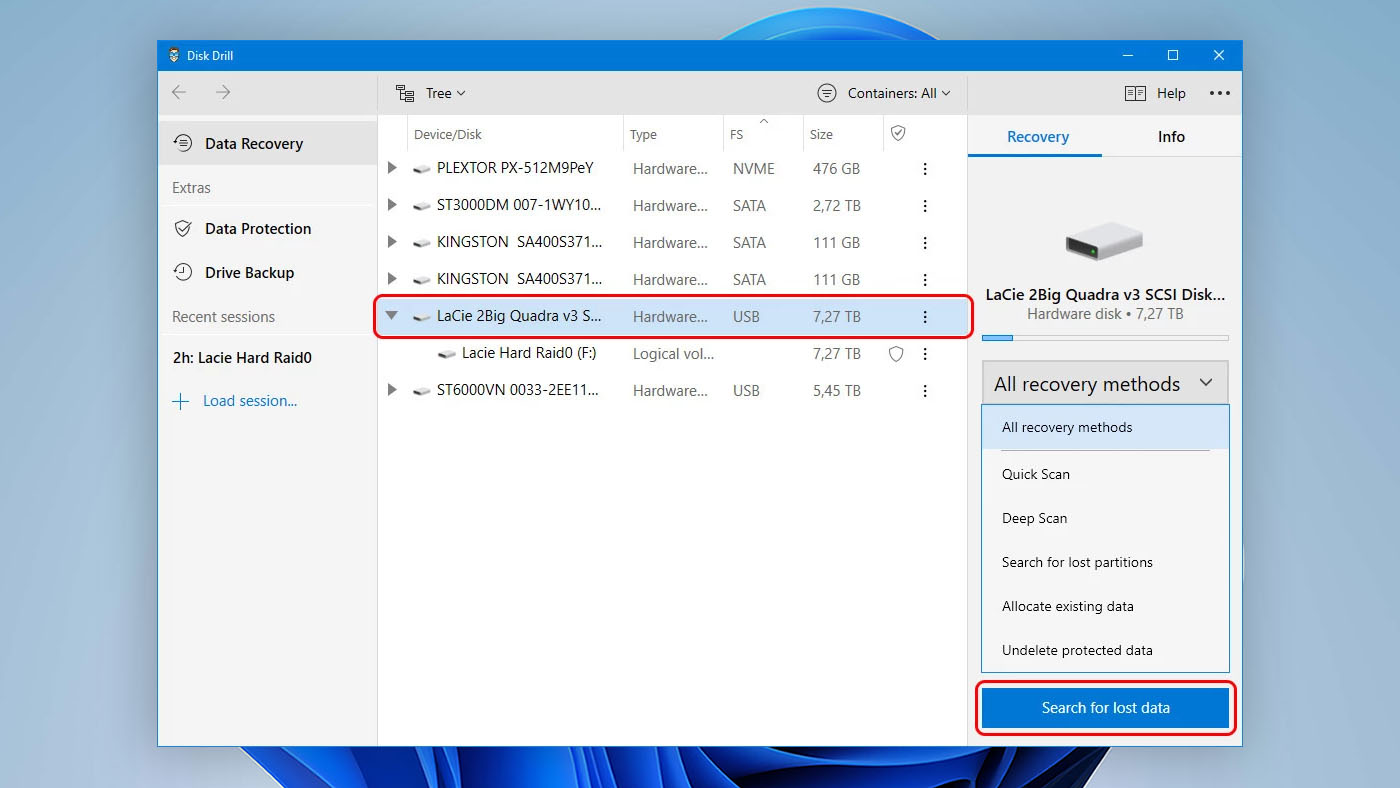
Task: Click the forward navigation arrow
Action: pos(223,92)
